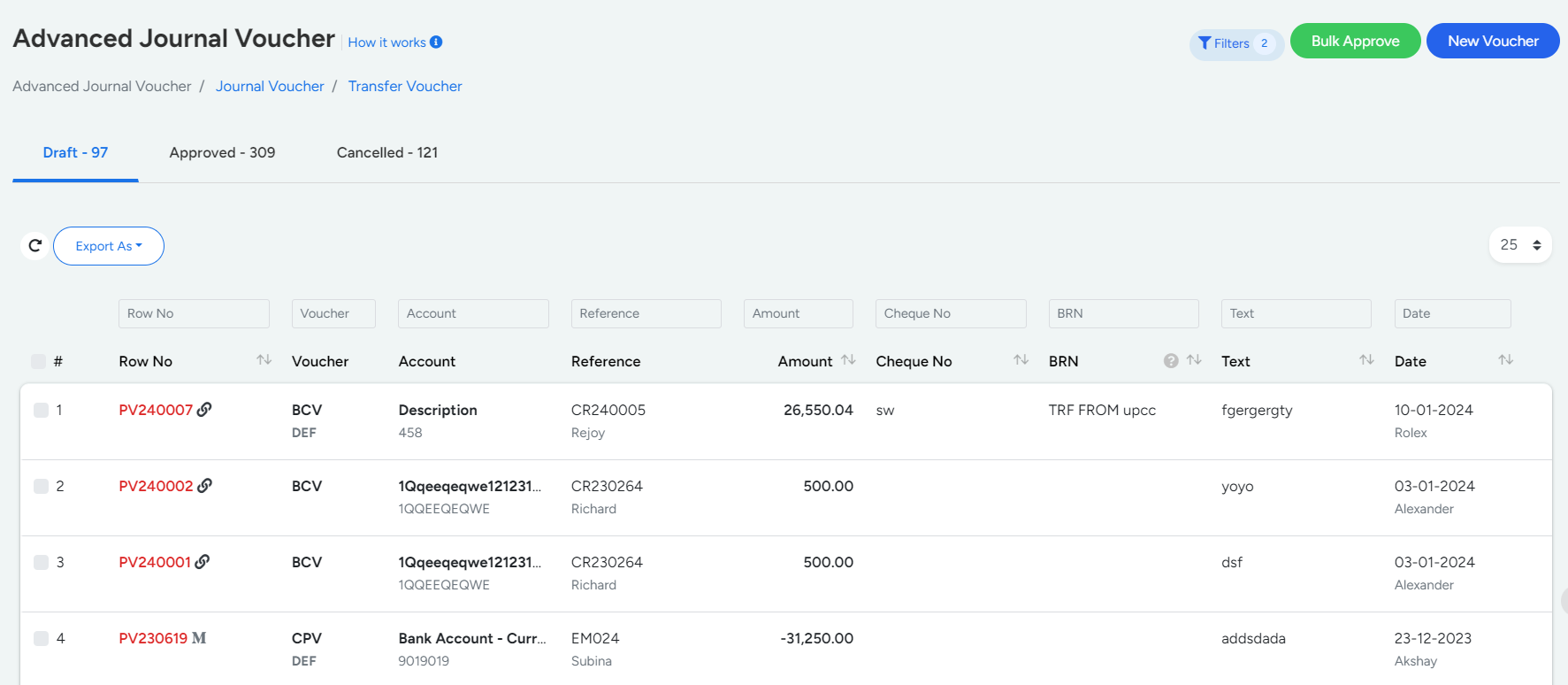1568x685 pixels.
Task: Focus the Amount filter field
Action: click(799, 313)
